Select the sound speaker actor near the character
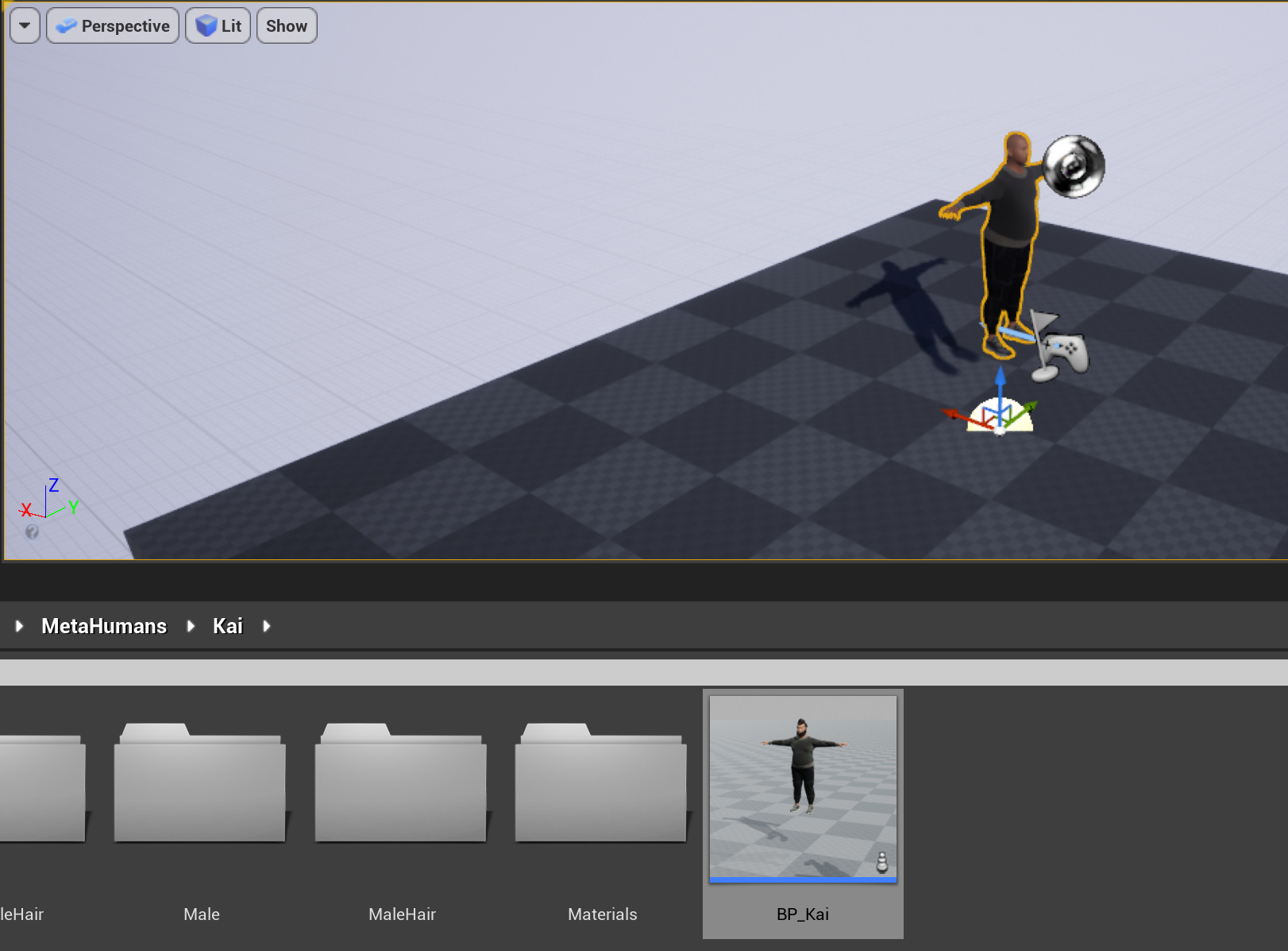The image size is (1288, 951). 1074,166
